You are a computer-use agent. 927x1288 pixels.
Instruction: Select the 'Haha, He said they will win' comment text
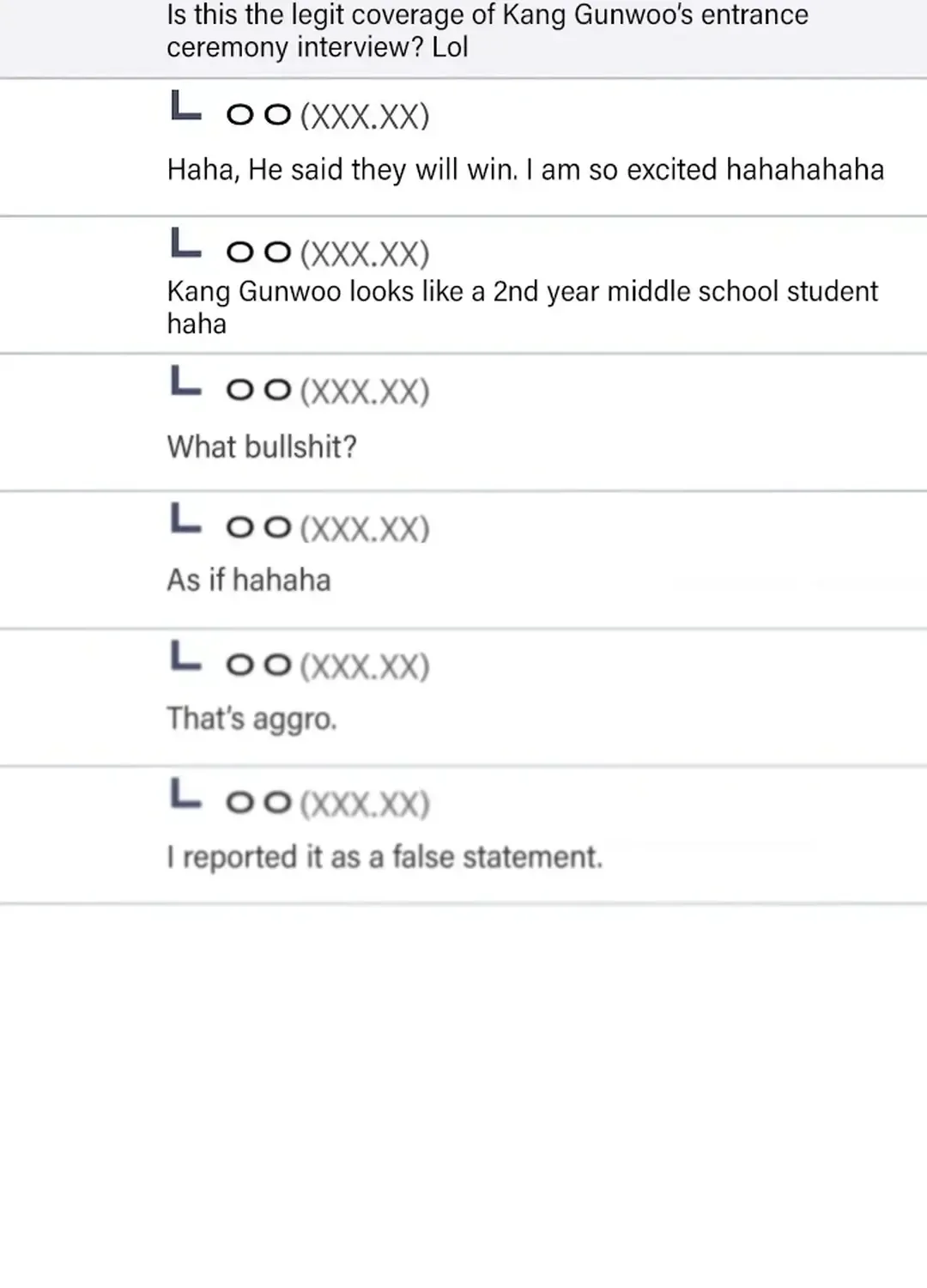click(x=525, y=170)
